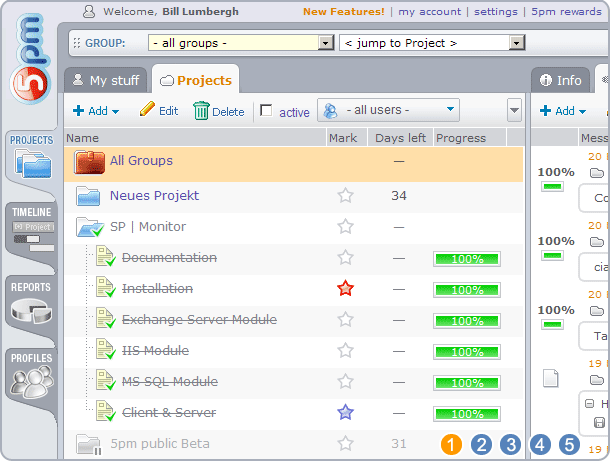The width and height of the screenshot is (610, 461).
Task: Click the blank document icon in right panel
Action: (x=550, y=378)
